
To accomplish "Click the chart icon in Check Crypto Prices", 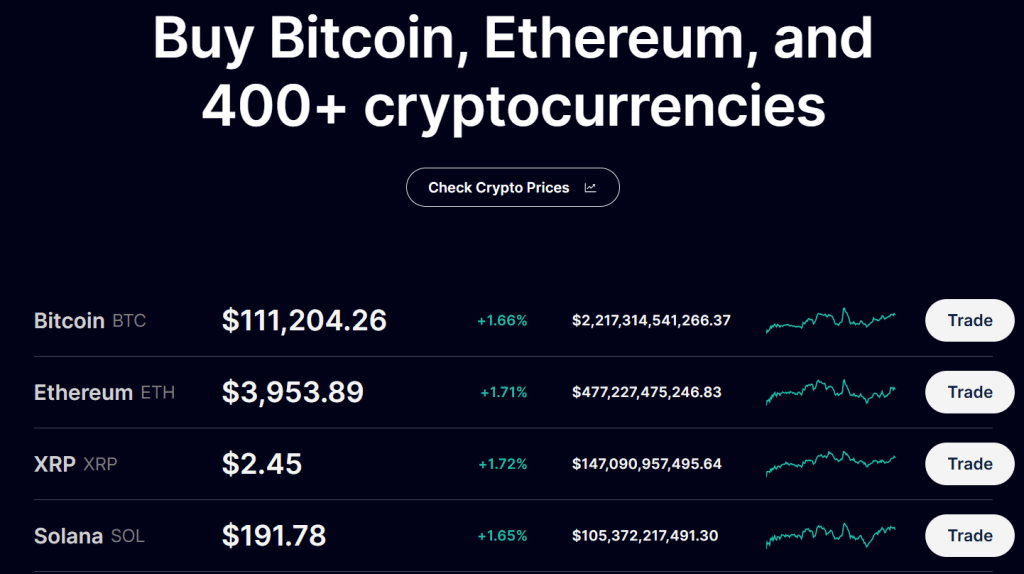I will [591, 188].
